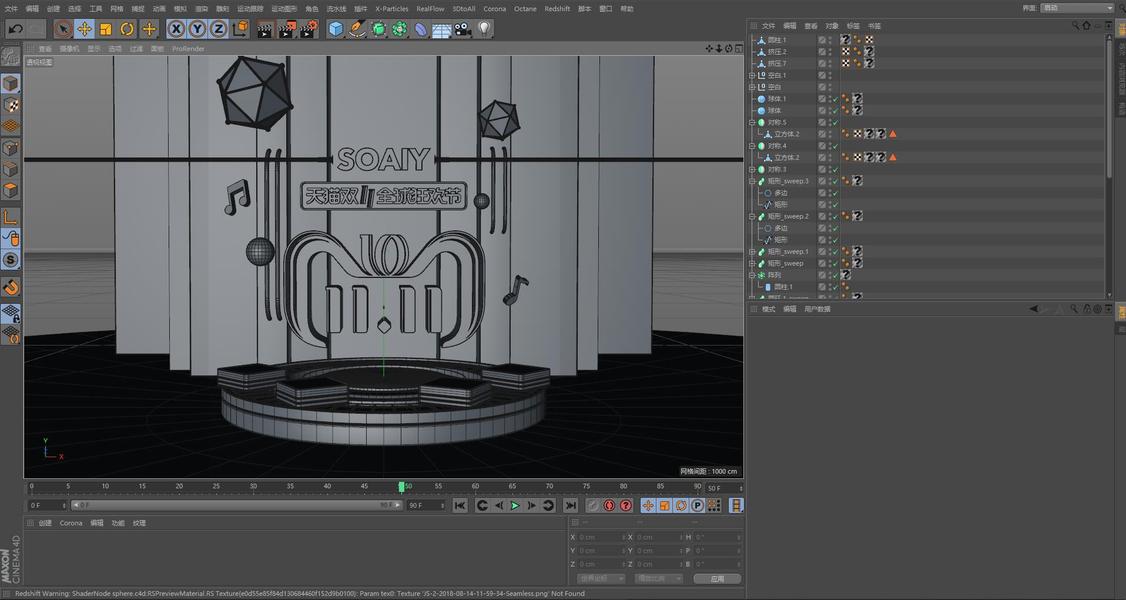Add a cube primitive object
This screenshot has height=600, width=1126.
click(335, 29)
